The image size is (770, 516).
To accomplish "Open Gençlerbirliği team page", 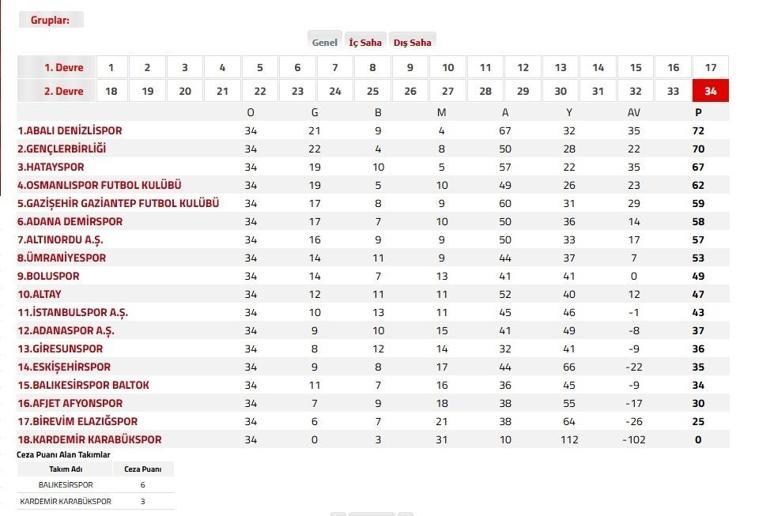I will tap(62, 149).
